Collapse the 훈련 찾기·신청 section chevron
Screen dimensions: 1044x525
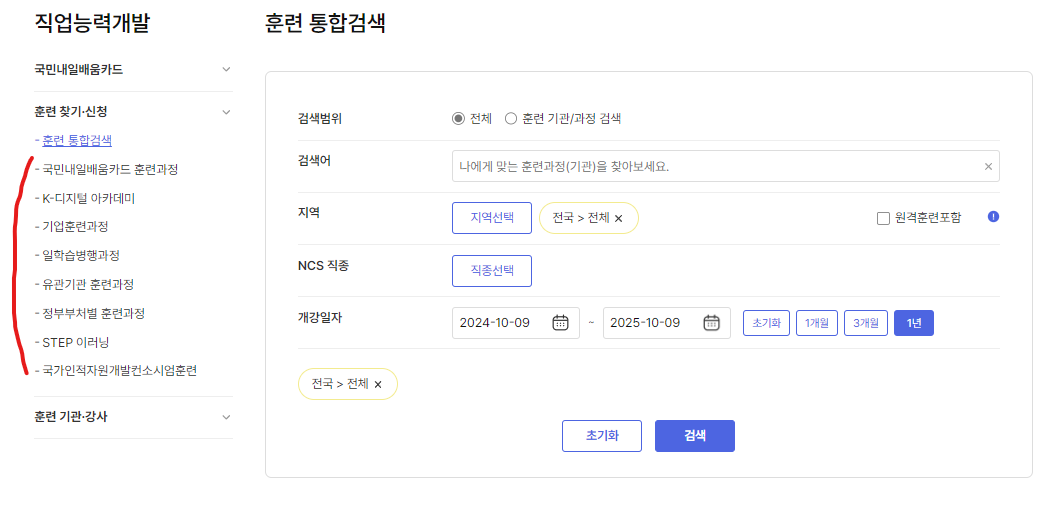[226, 112]
